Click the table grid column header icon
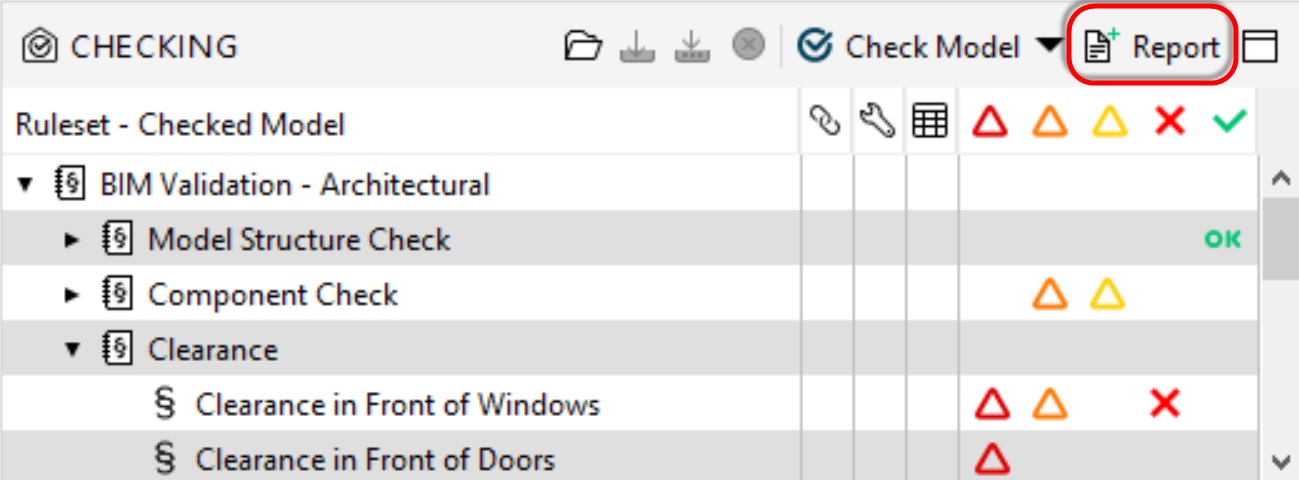 click(x=930, y=124)
